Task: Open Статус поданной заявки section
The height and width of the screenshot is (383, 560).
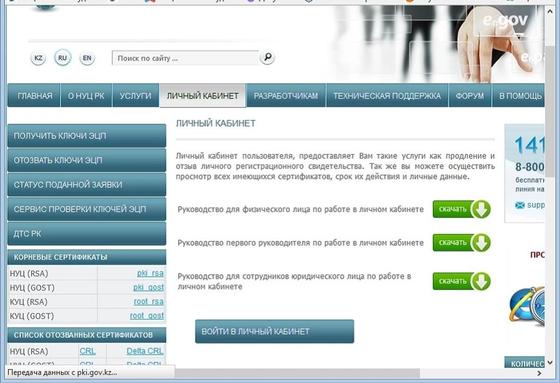Action: 86,185
